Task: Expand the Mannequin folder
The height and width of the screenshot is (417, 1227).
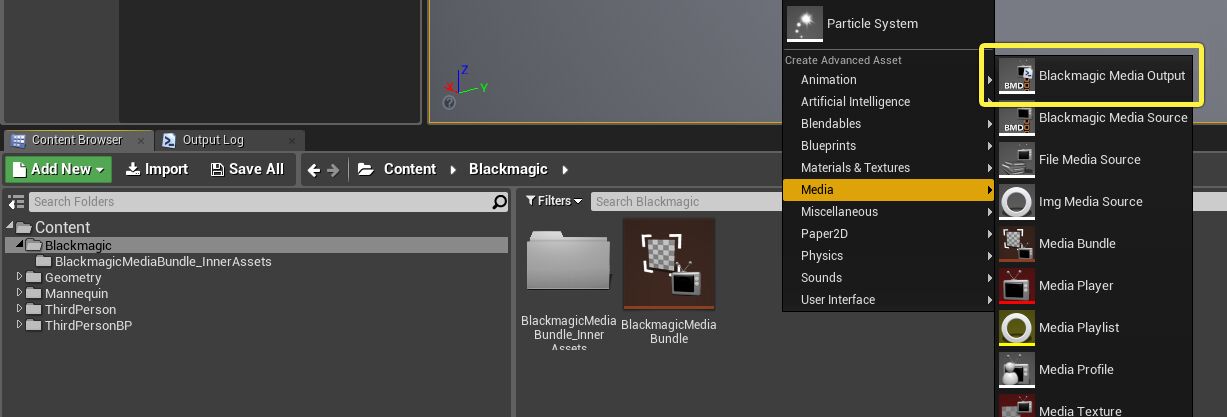Action: tap(20, 293)
